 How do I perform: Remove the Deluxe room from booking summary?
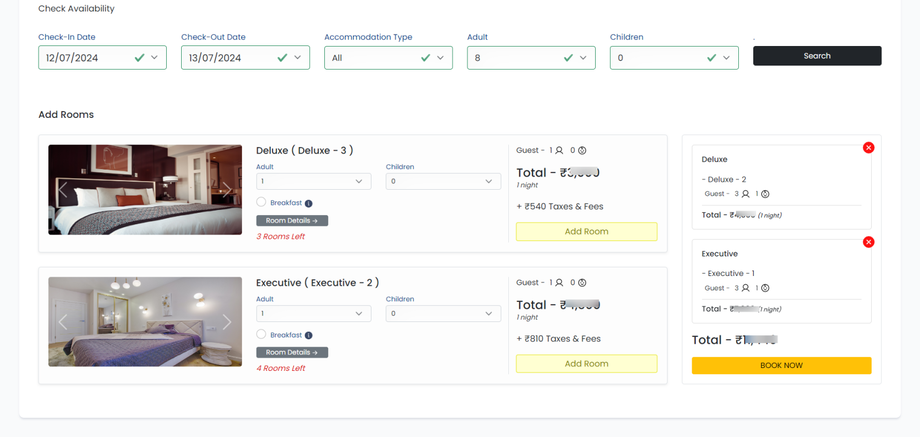pyautogui.click(x=868, y=148)
